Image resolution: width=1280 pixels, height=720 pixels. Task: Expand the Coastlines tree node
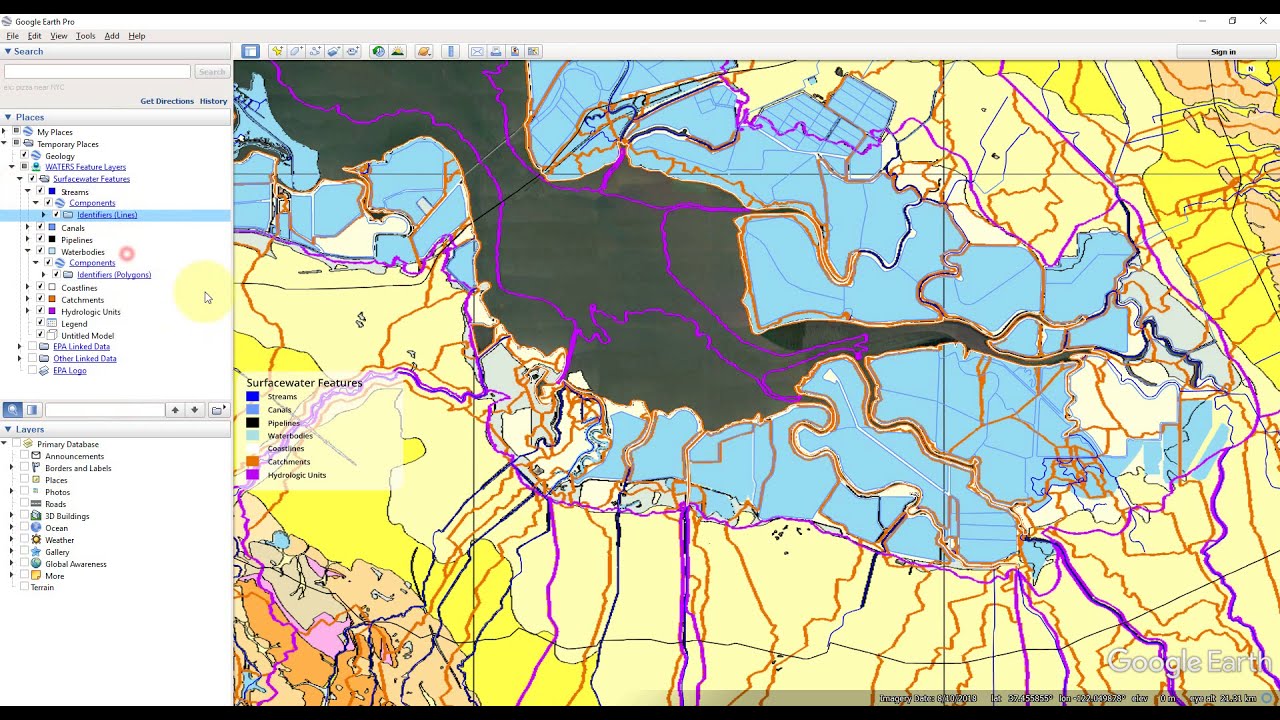tap(28, 288)
